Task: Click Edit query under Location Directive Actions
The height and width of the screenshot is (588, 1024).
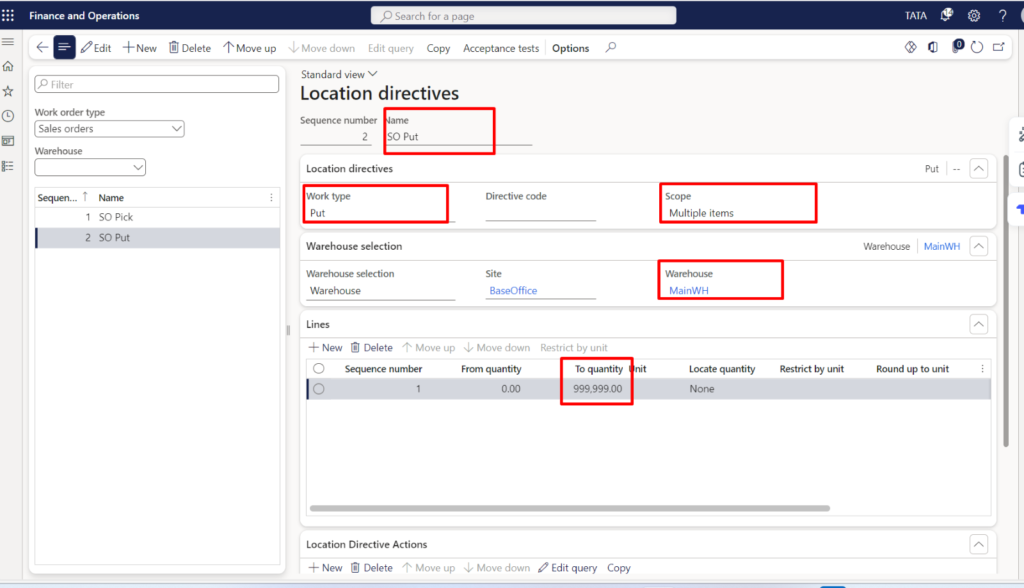Action: pyautogui.click(x=568, y=568)
